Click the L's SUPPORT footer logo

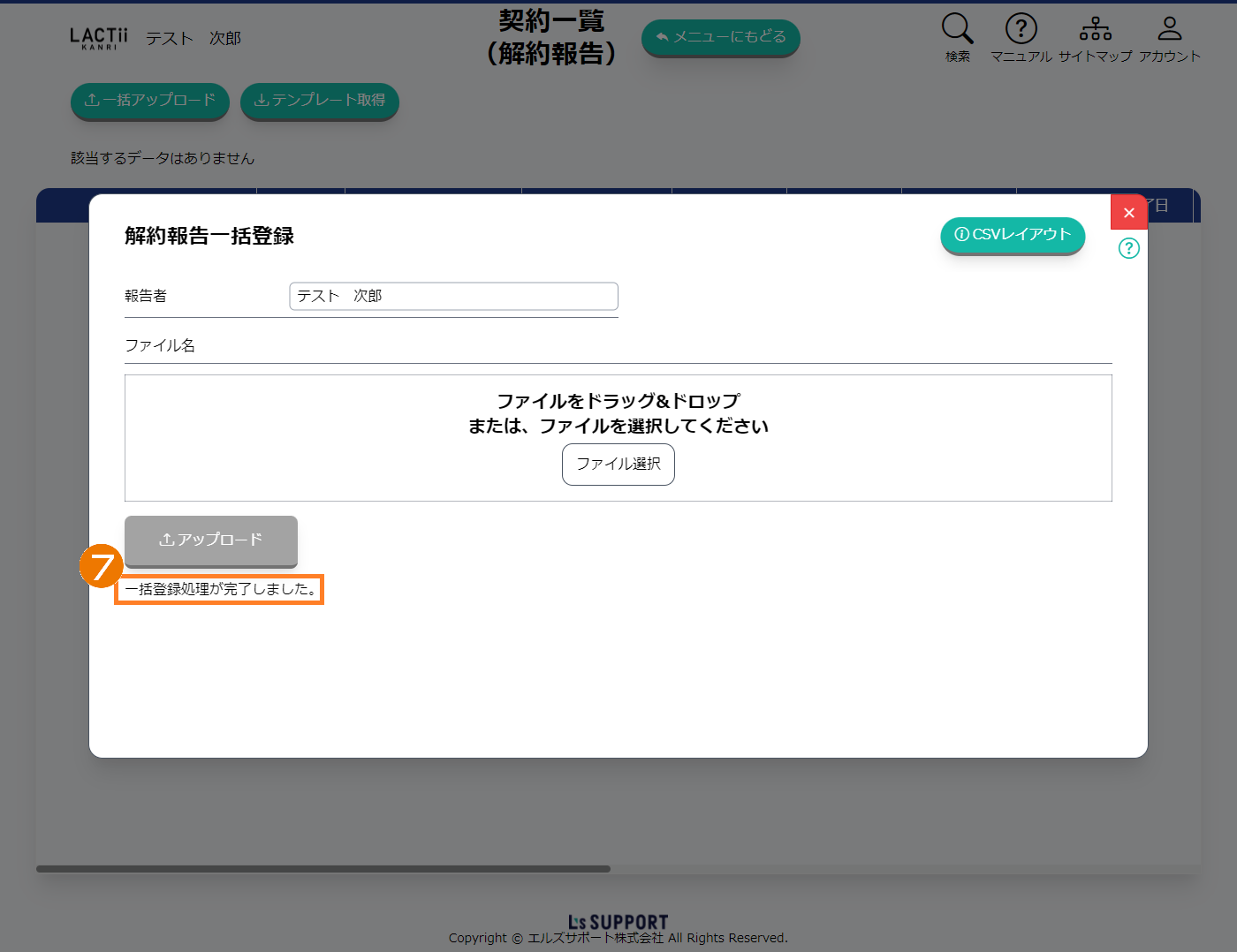618,922
